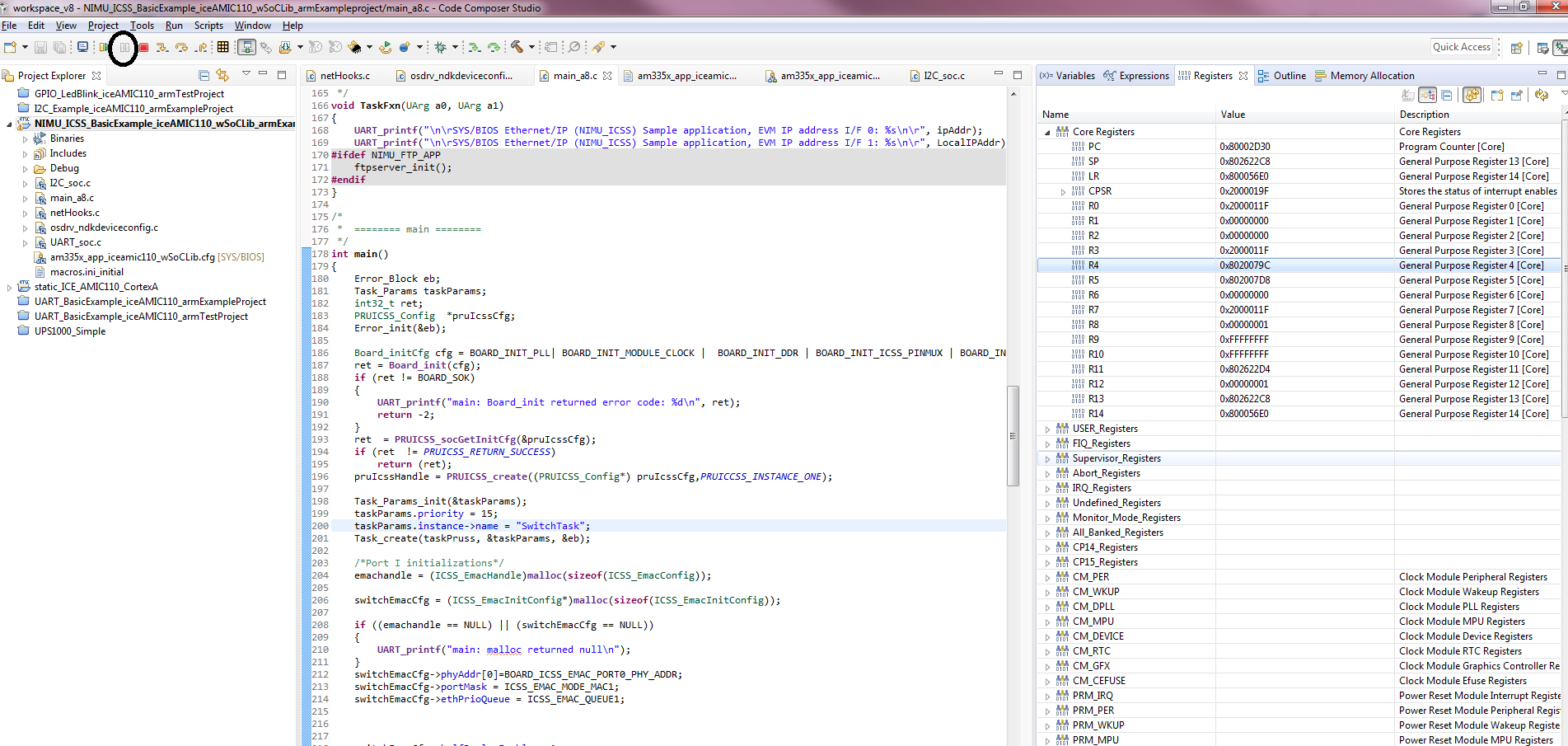Click the Step Into toolbar icon
1568x746 pixels.
(x=162, y=48)
